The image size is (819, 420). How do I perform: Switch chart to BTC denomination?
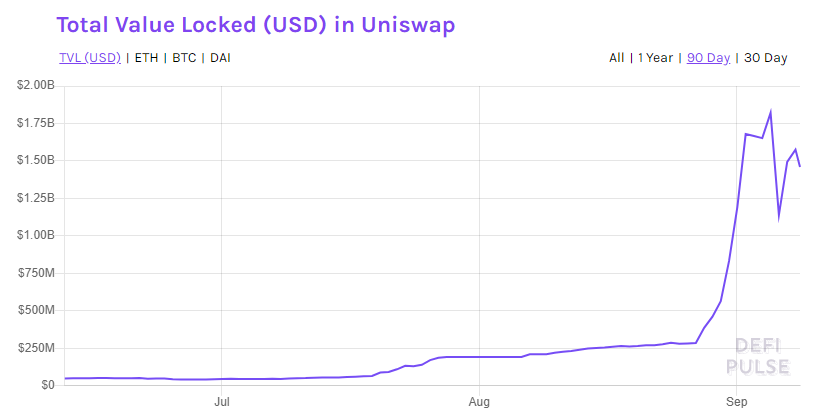pos(184,58)
